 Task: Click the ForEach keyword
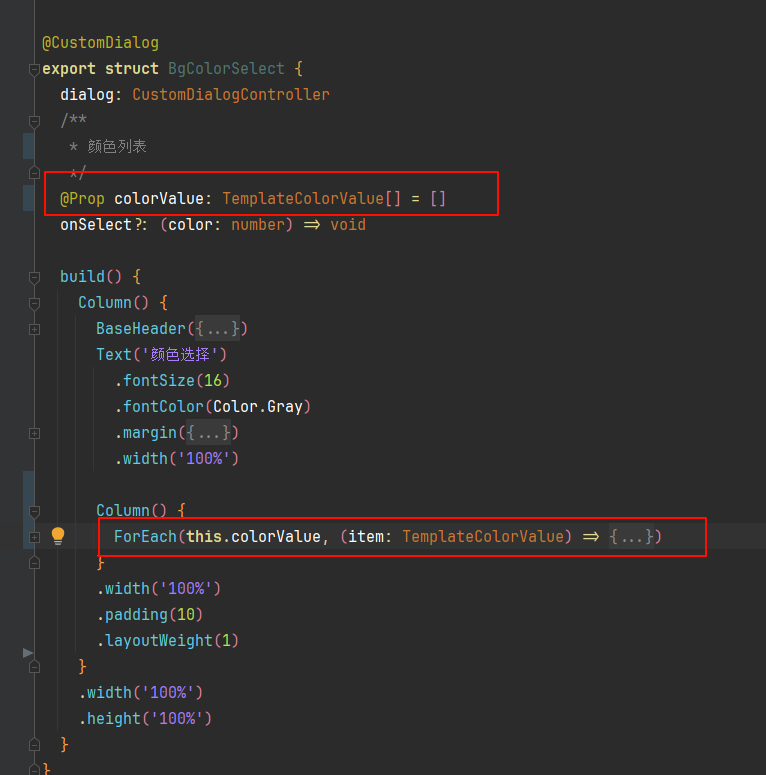tap(145, 537)
